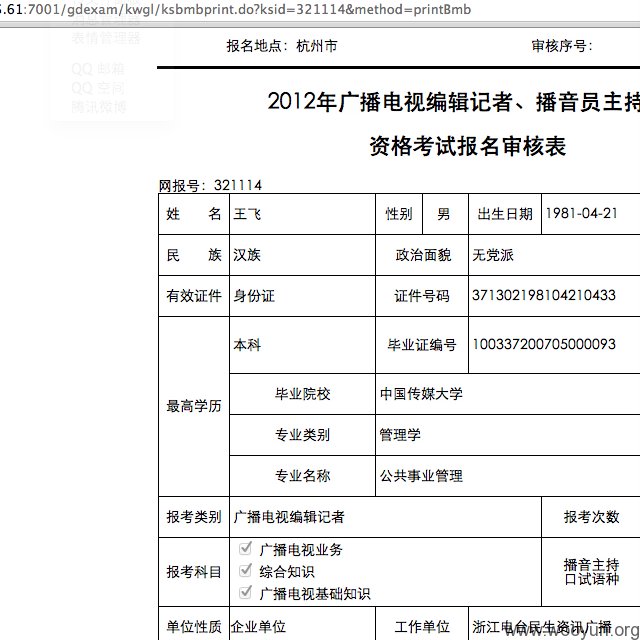Click the 播音主持口试语种 label cell
This screenshot has width=640, height=640.
click(591, 572)
